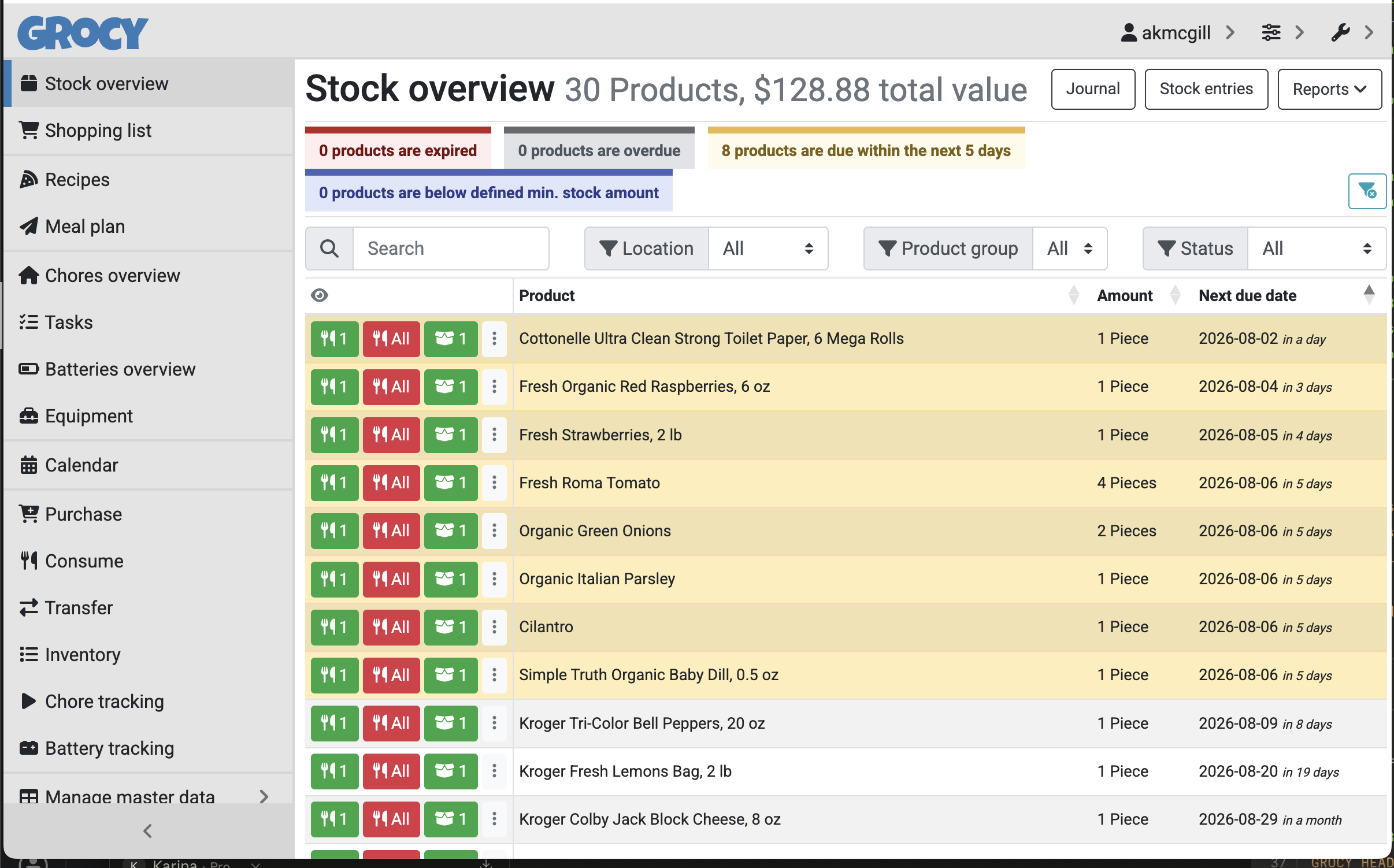Open the Status filter dropdown
This screenshot has height=868, width=1394.
coord(1317,248)
